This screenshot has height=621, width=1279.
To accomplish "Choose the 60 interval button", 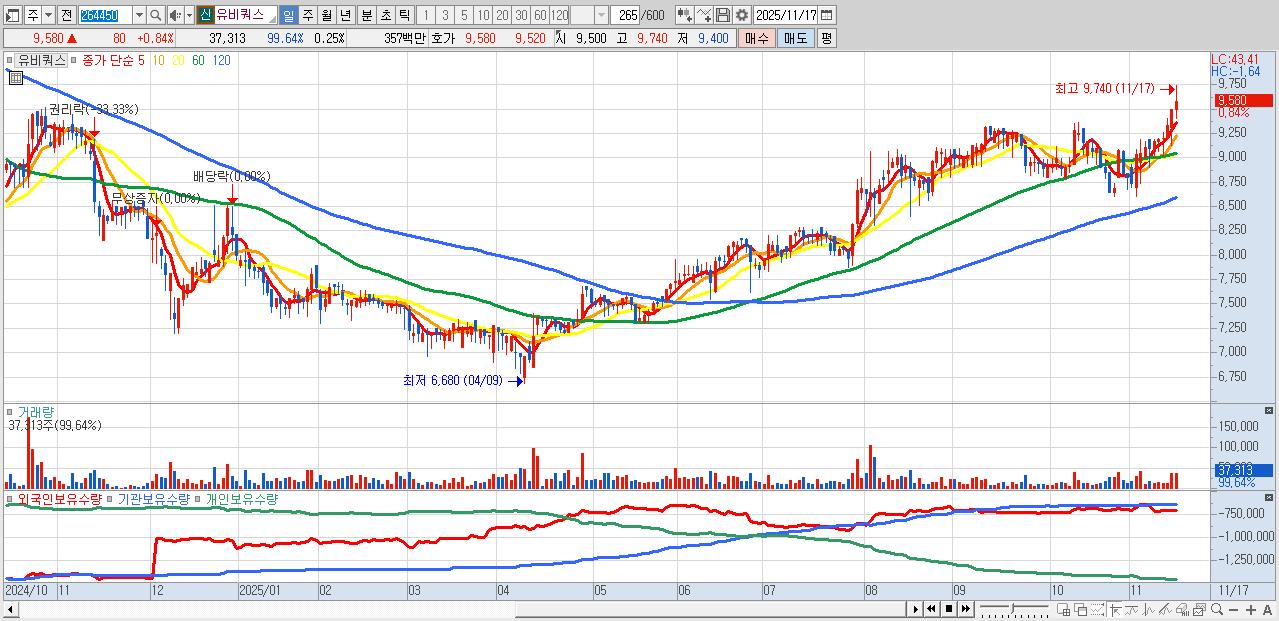I will coord(540,15).
